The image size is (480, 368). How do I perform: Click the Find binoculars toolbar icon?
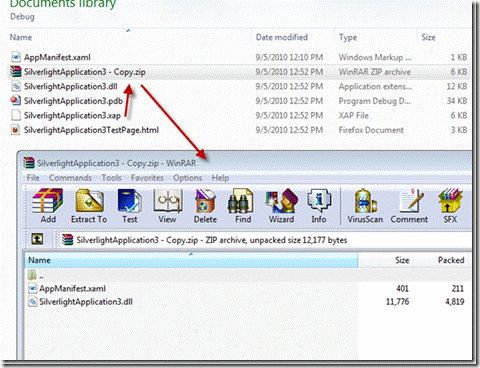coord(241,201)
